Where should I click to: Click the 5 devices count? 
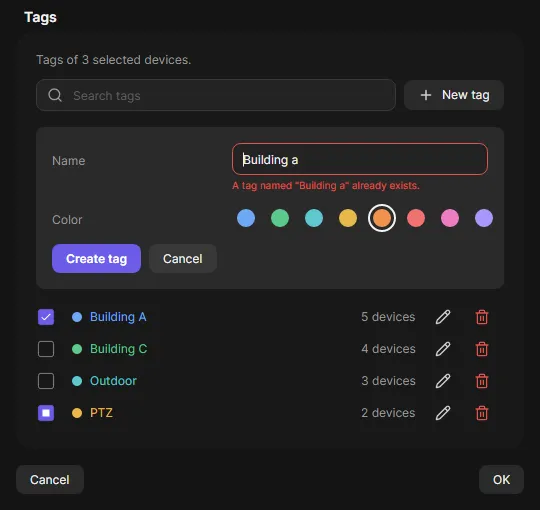(388, 317)
